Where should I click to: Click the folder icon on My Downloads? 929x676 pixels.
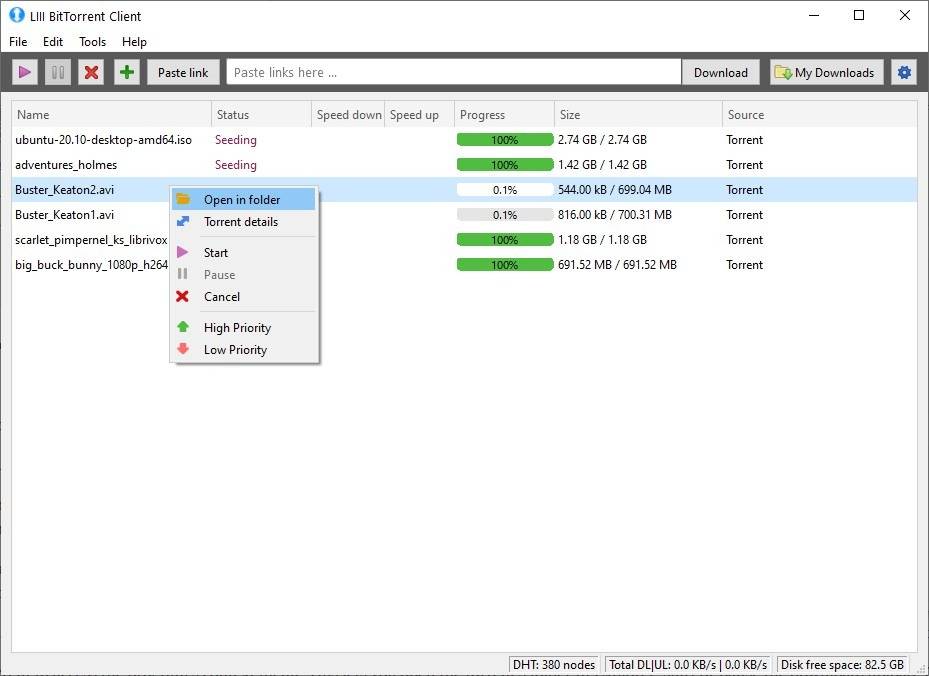[783, 73]
